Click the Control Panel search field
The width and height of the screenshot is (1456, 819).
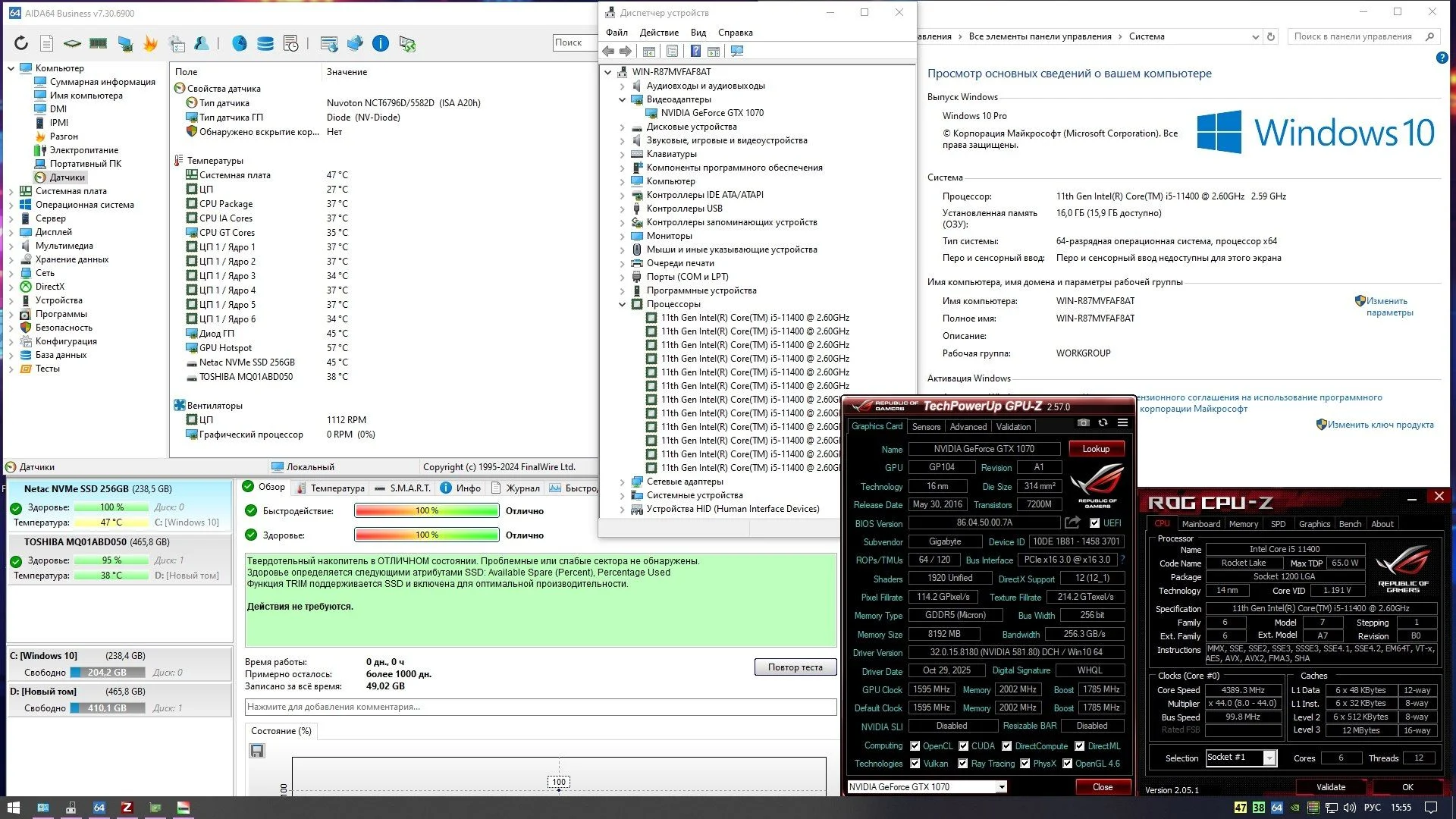click(x=1363, y=36)
